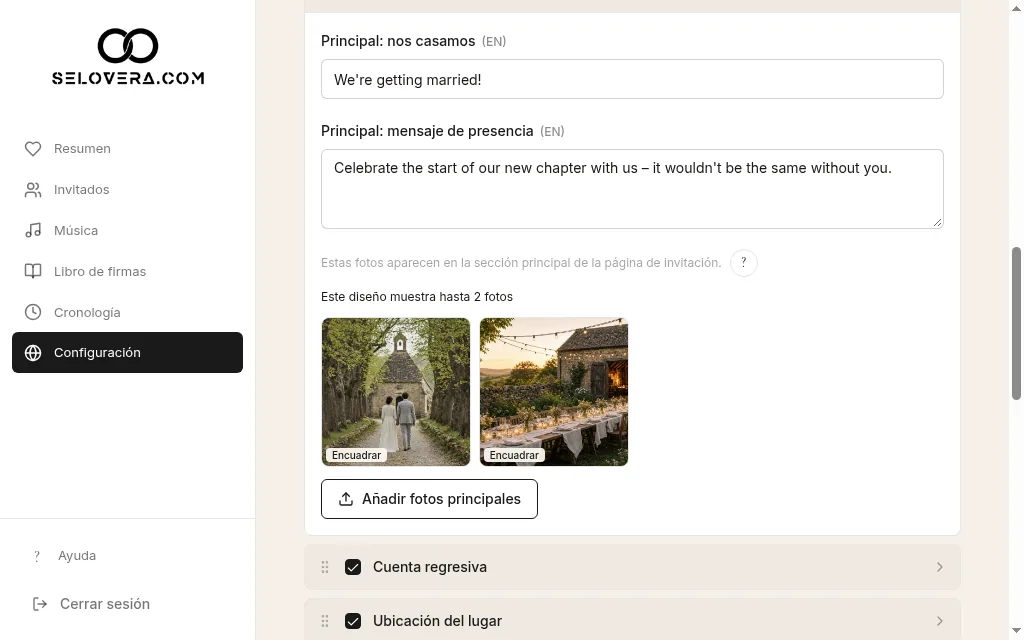Click the page's vertical scrollbar thumb
The image size is (1024, 640).
click(x=1016, y=323)
